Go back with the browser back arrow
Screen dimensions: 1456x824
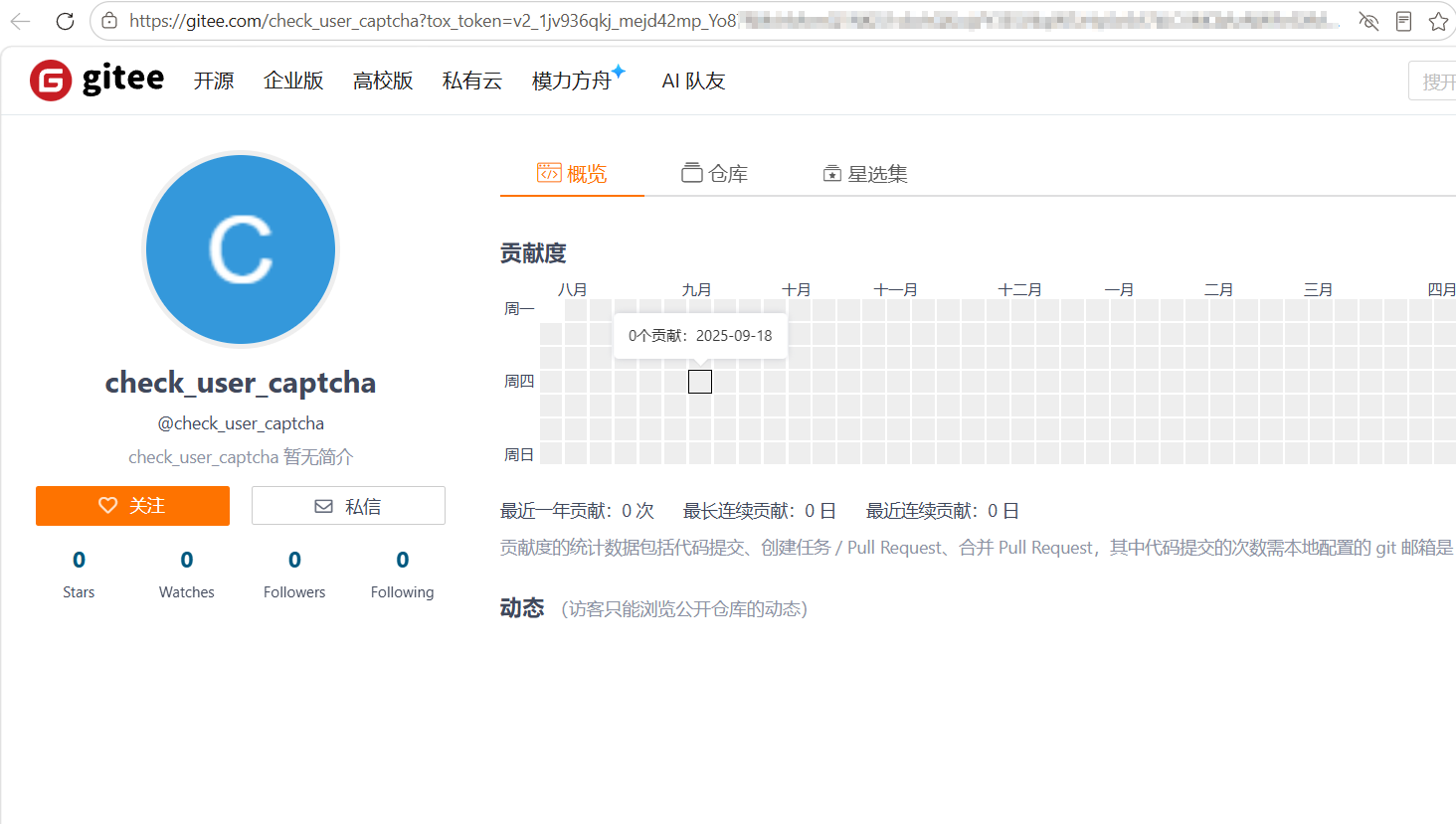[x=20, y=21]
